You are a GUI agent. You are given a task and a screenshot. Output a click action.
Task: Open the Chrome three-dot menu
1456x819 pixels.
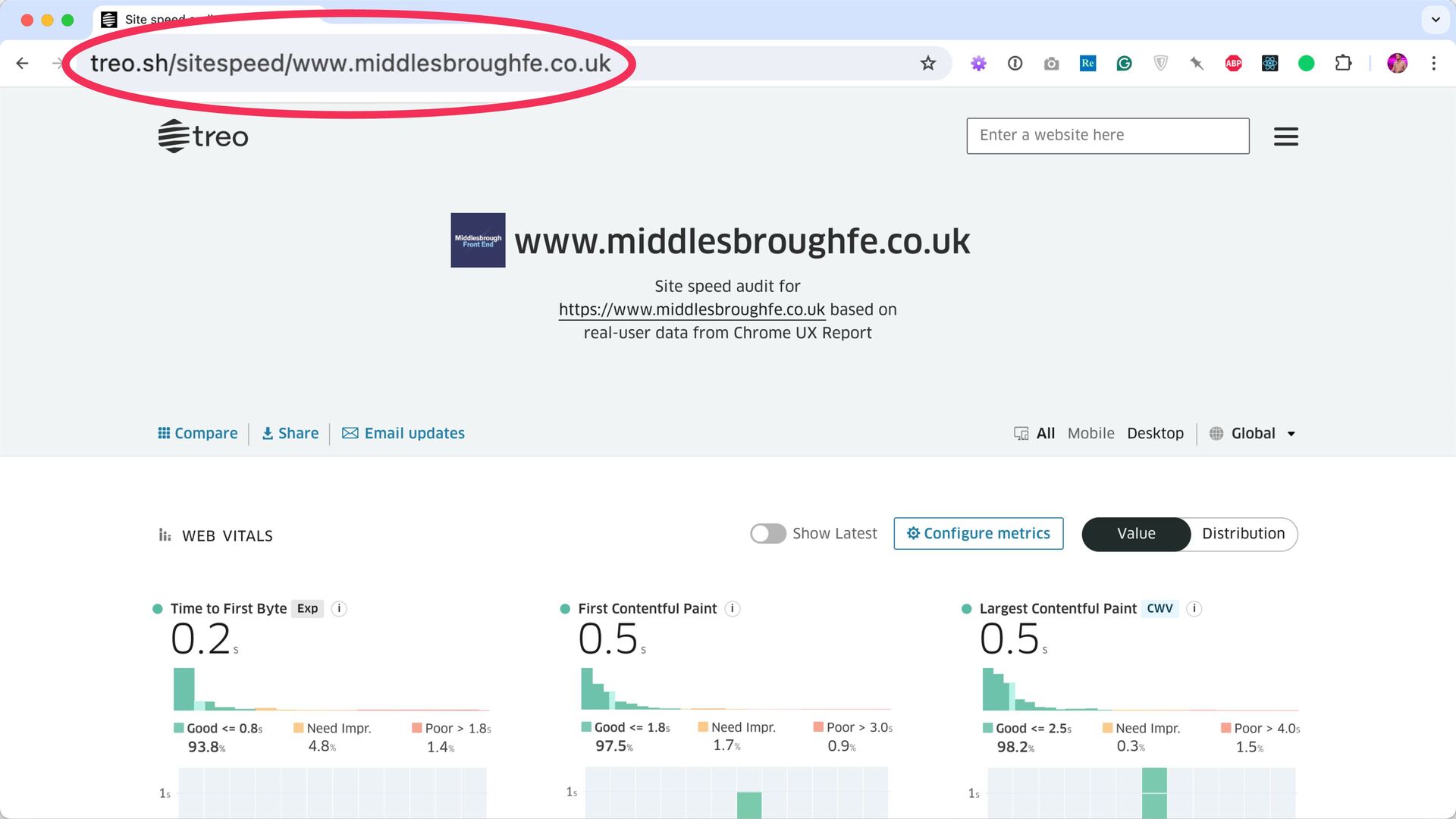1433,63
